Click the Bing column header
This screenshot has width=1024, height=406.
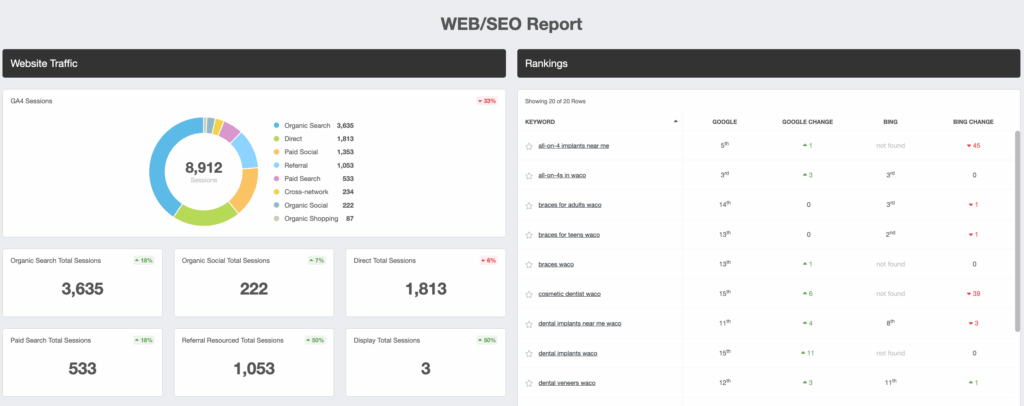[890, 122]
